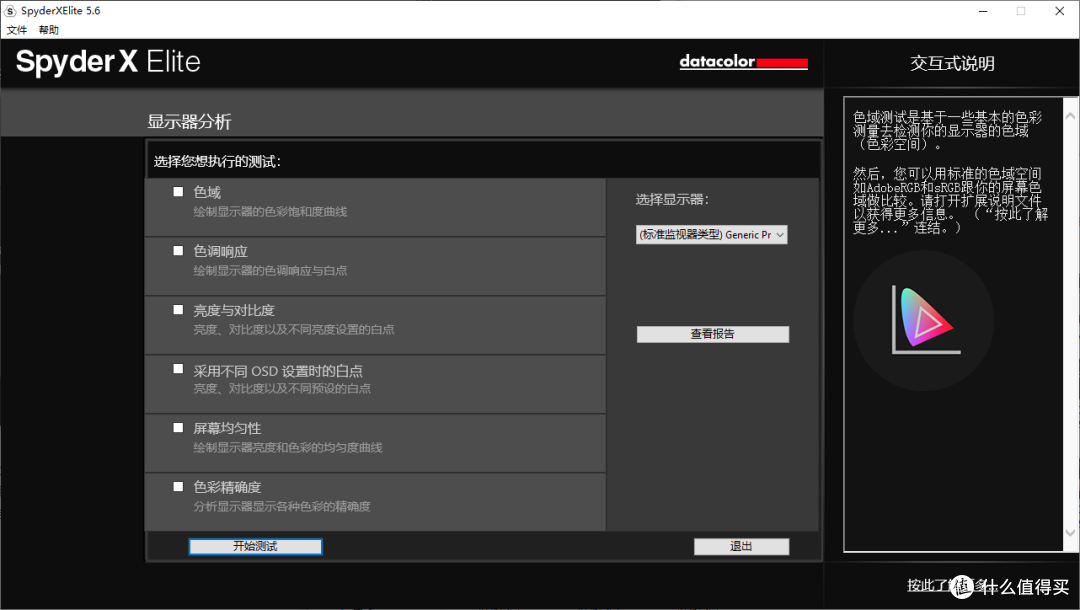Enable 采用不同 OSD 设置时的白点 checkbox
This screenshot has width=1080, height=610.
point(178,369)
